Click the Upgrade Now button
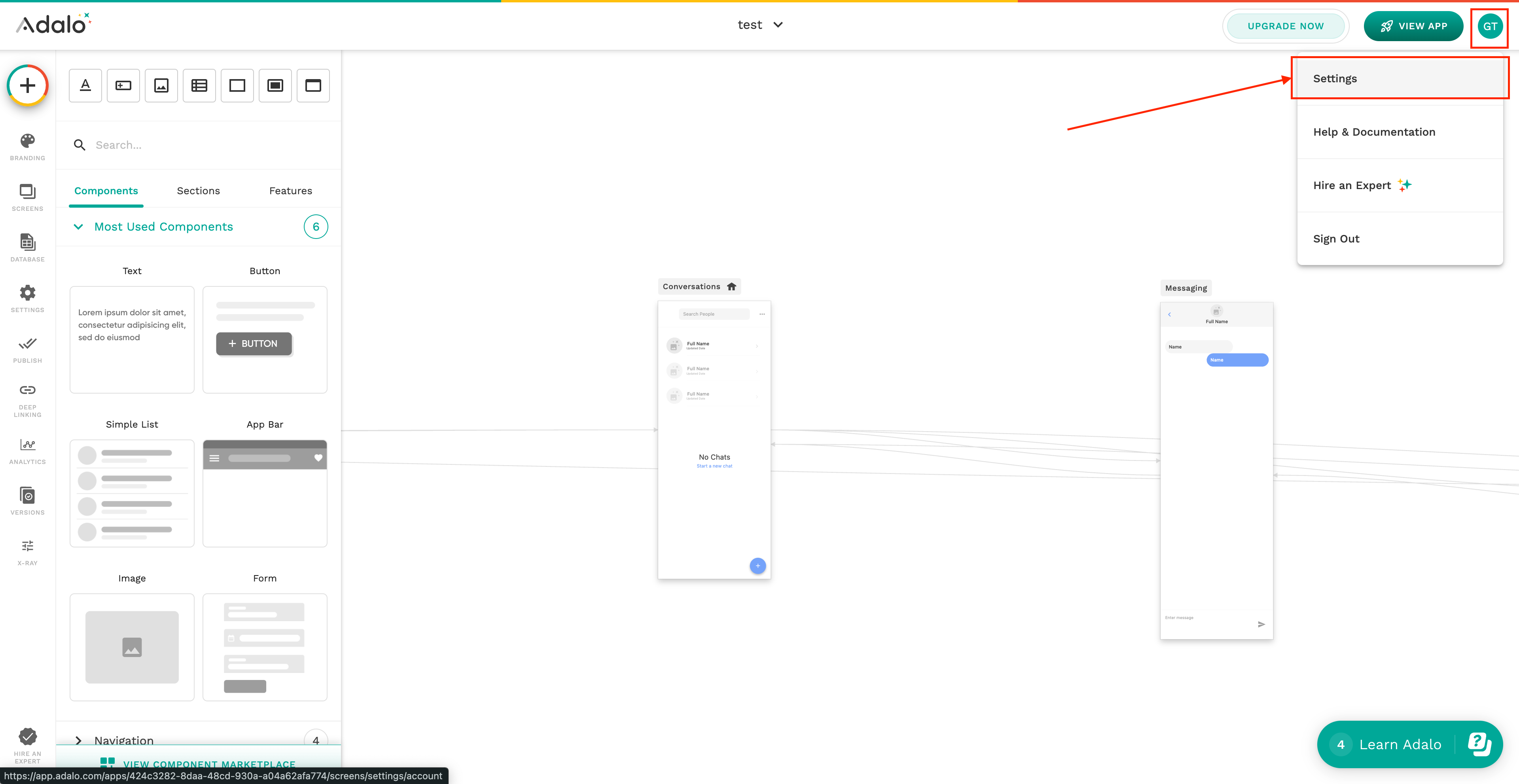 (1285, 26)
